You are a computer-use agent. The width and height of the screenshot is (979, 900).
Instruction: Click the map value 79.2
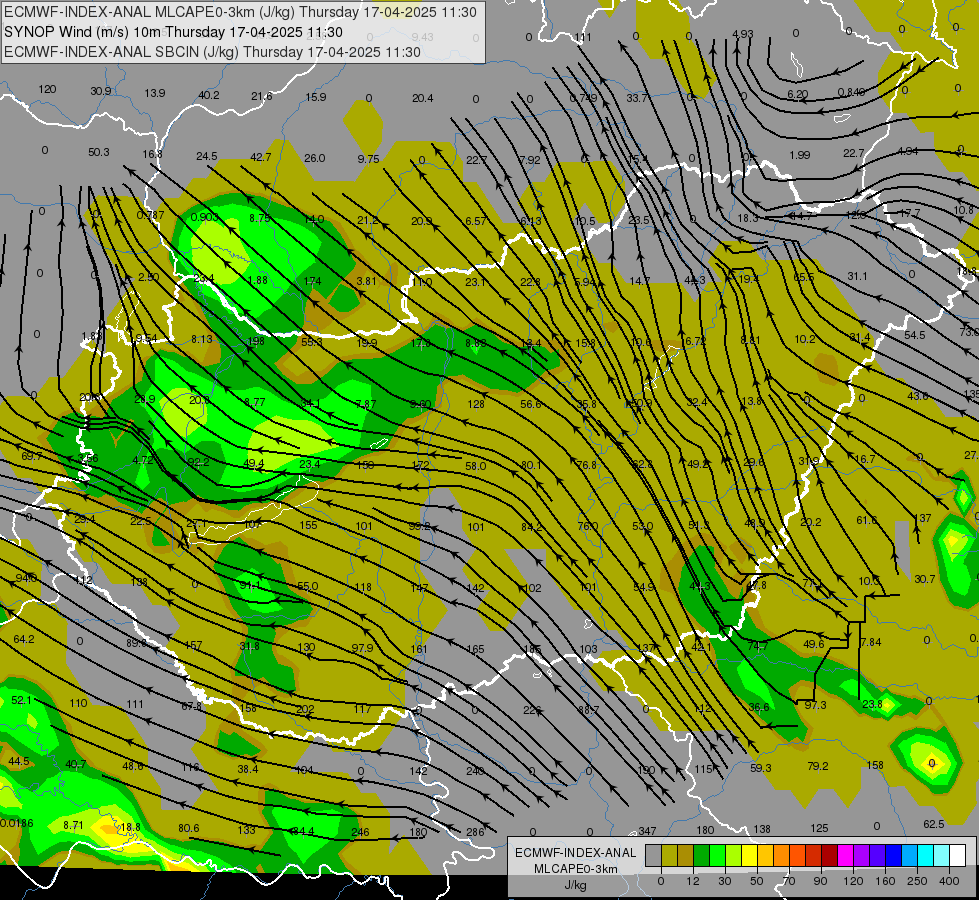(817, 766)
